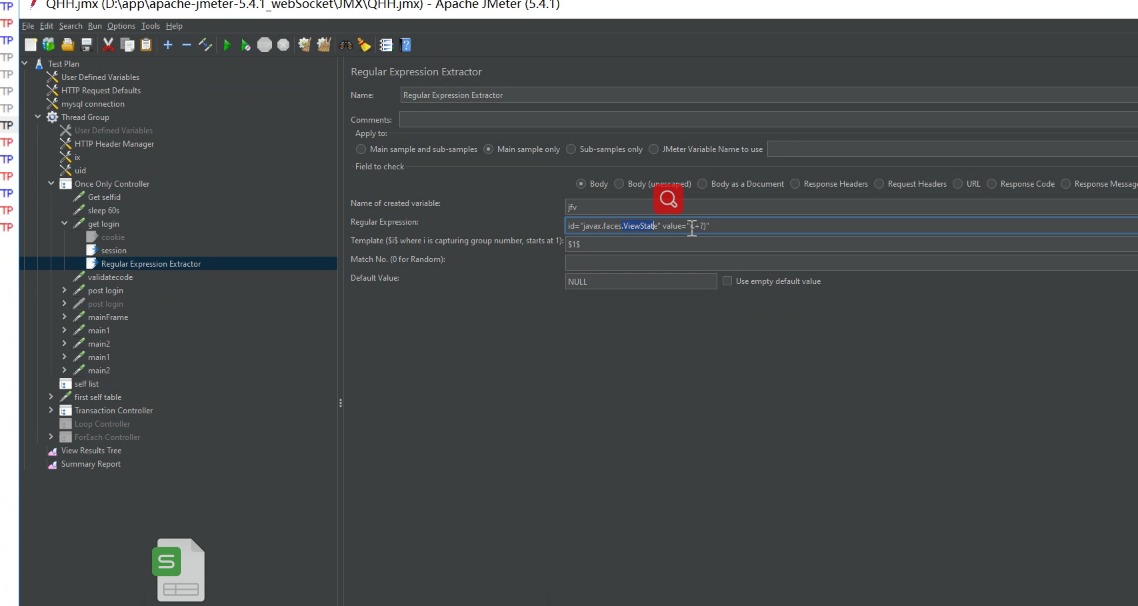Select Main sample only radio button
This screenshot has width=1138, height=606.
(488, 149)
